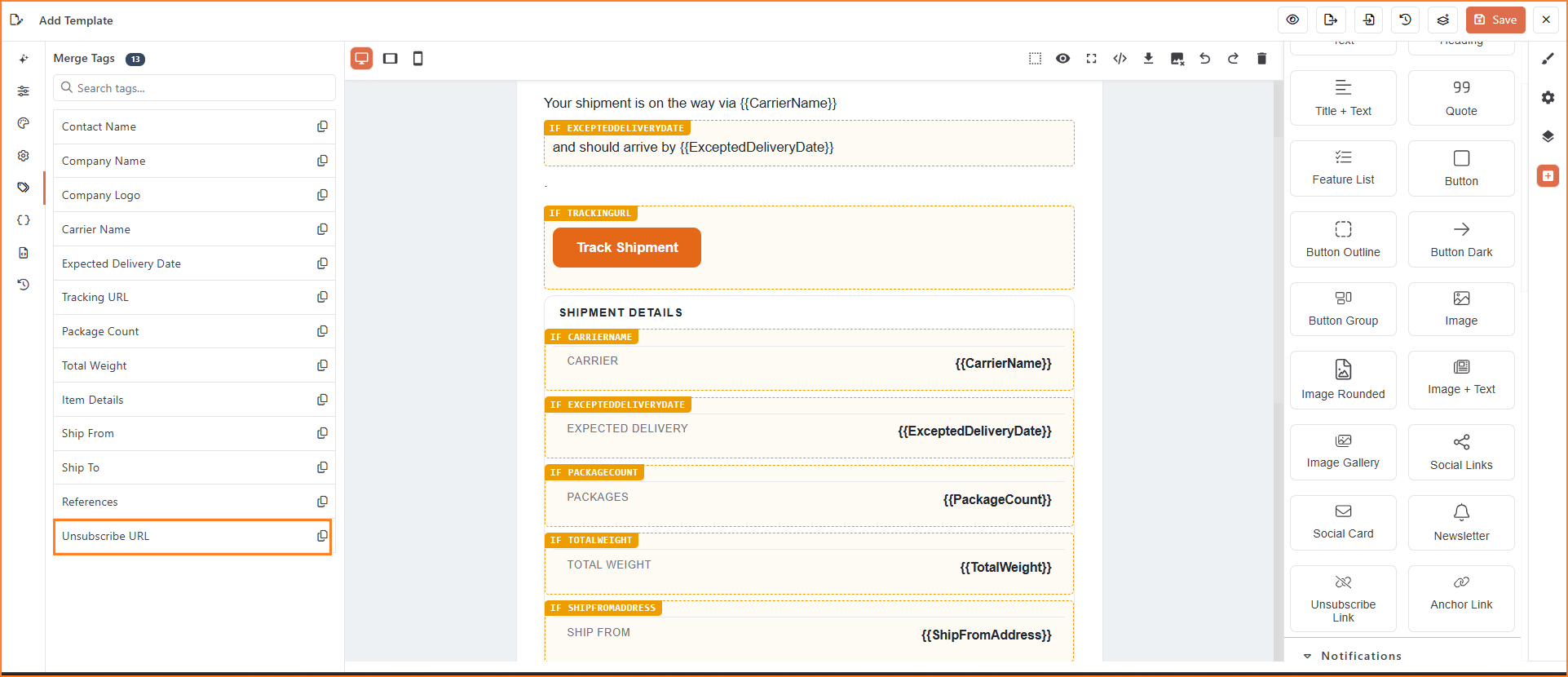Viewport: 1568px width, 677px height.
Task: Click the export icon in top bar
Action: click(1330, 20)
